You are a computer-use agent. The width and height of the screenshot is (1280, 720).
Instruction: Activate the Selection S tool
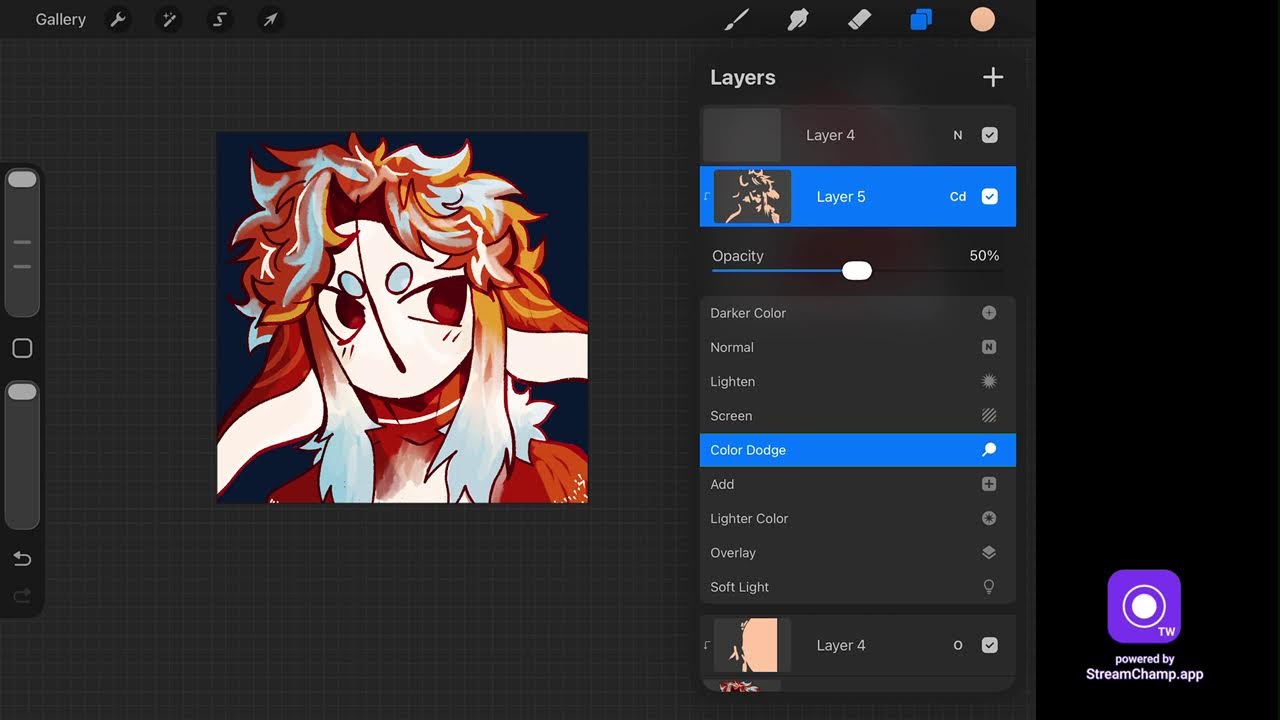click(x=220, y=20)
